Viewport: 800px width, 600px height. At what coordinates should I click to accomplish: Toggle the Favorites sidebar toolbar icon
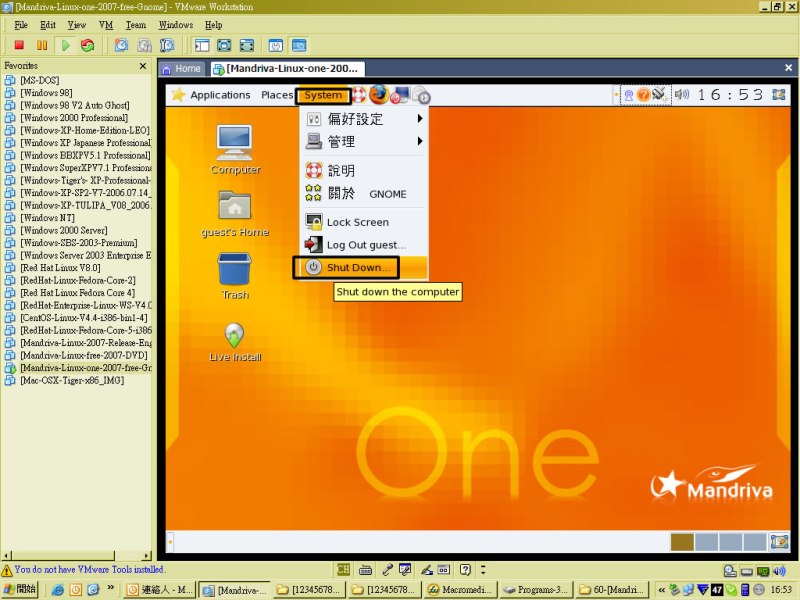[x=202, y=45]
